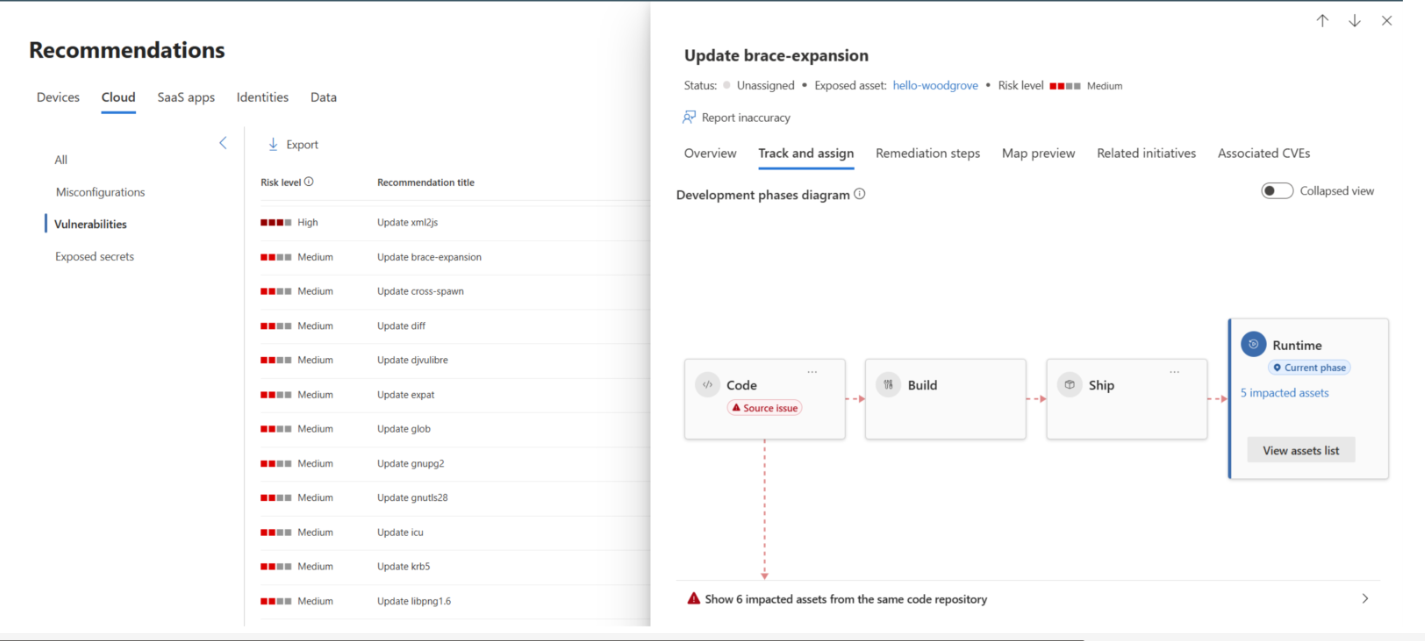Viewport: 1425px width, 641px height.
Task: Click the Development phases diagram info icon
Action: point(859,194)
